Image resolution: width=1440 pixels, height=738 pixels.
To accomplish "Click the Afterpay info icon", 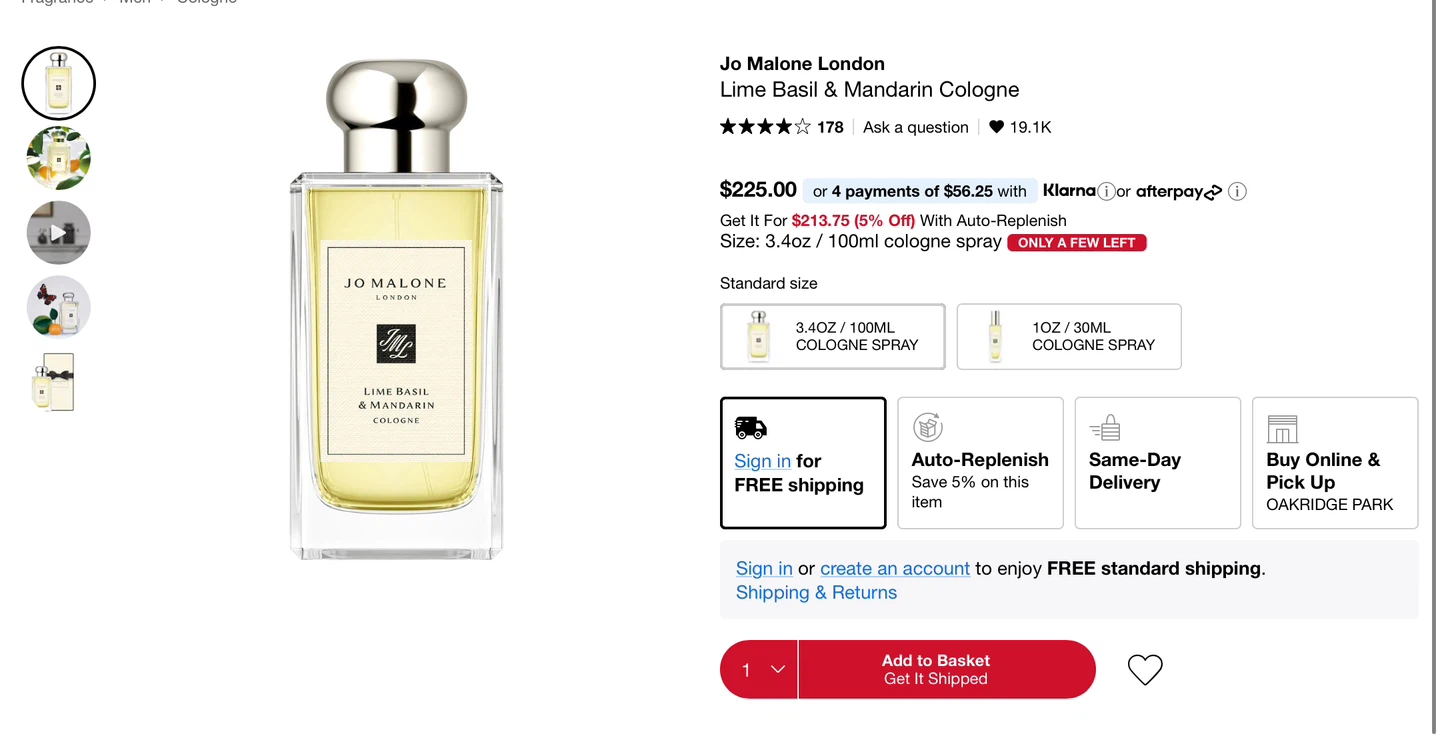I will tap(1237, 192).
